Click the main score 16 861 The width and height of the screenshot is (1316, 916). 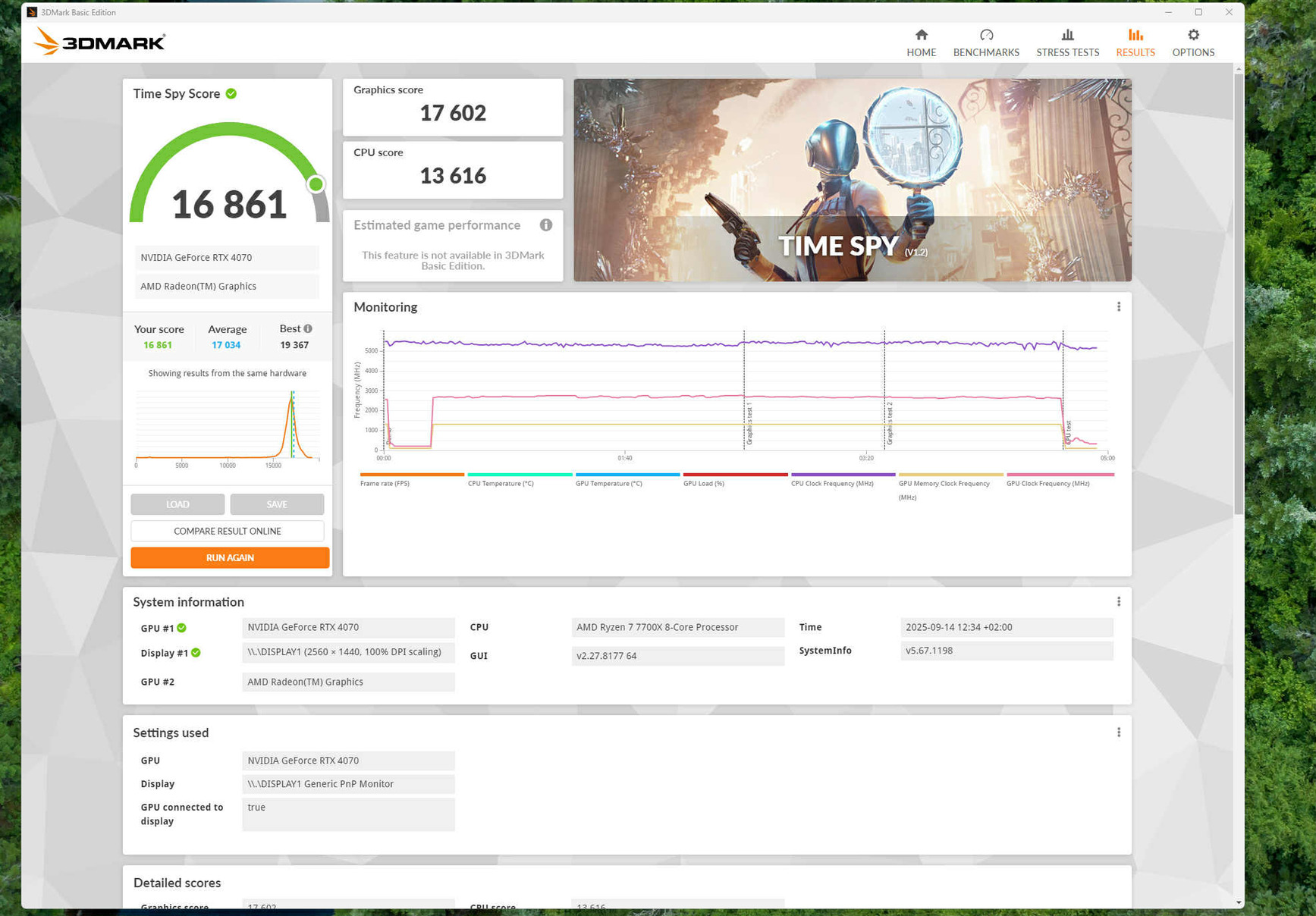(229, 205)
